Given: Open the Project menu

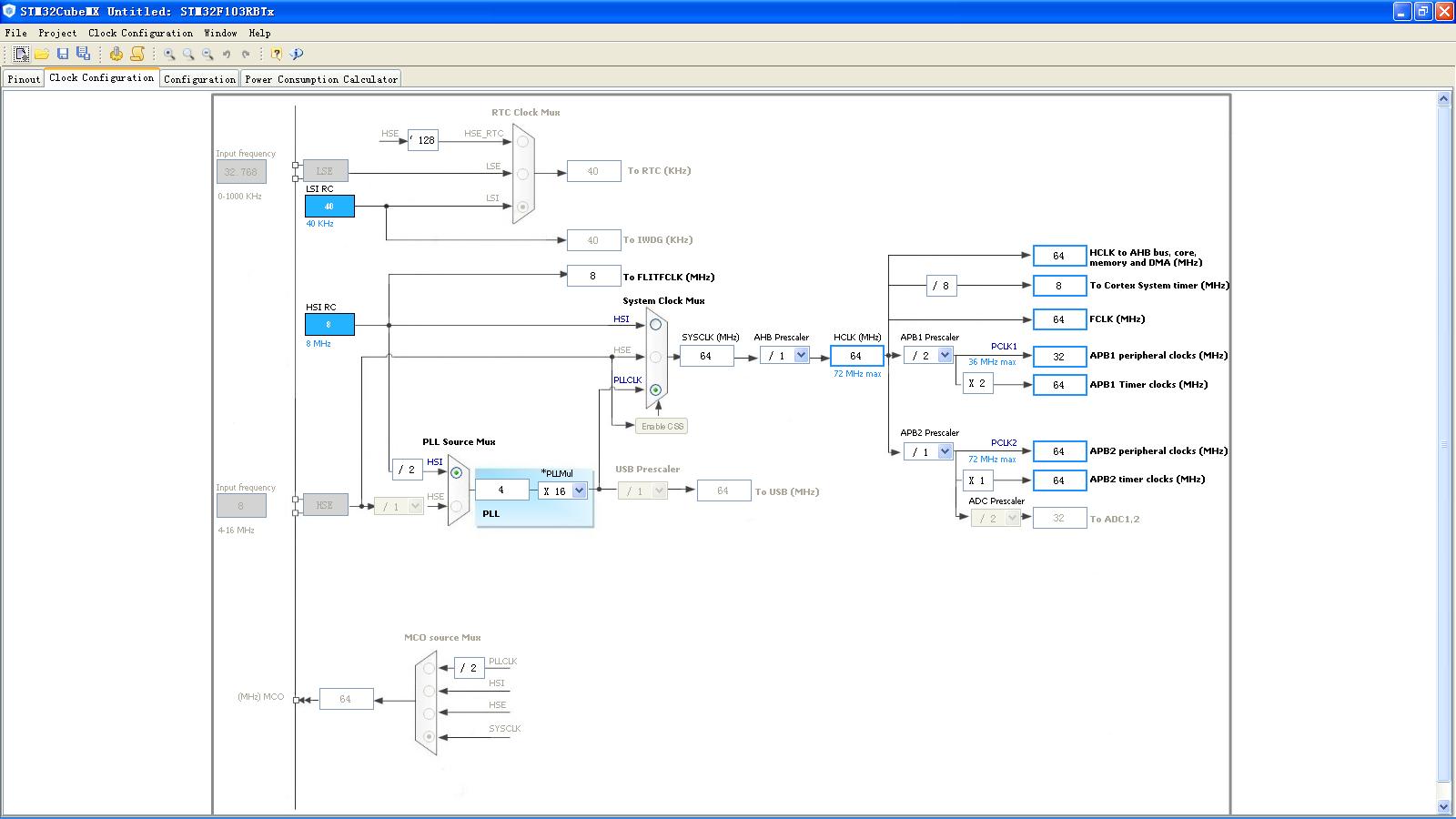Looking at the screenshot, I should coord(57,33).
